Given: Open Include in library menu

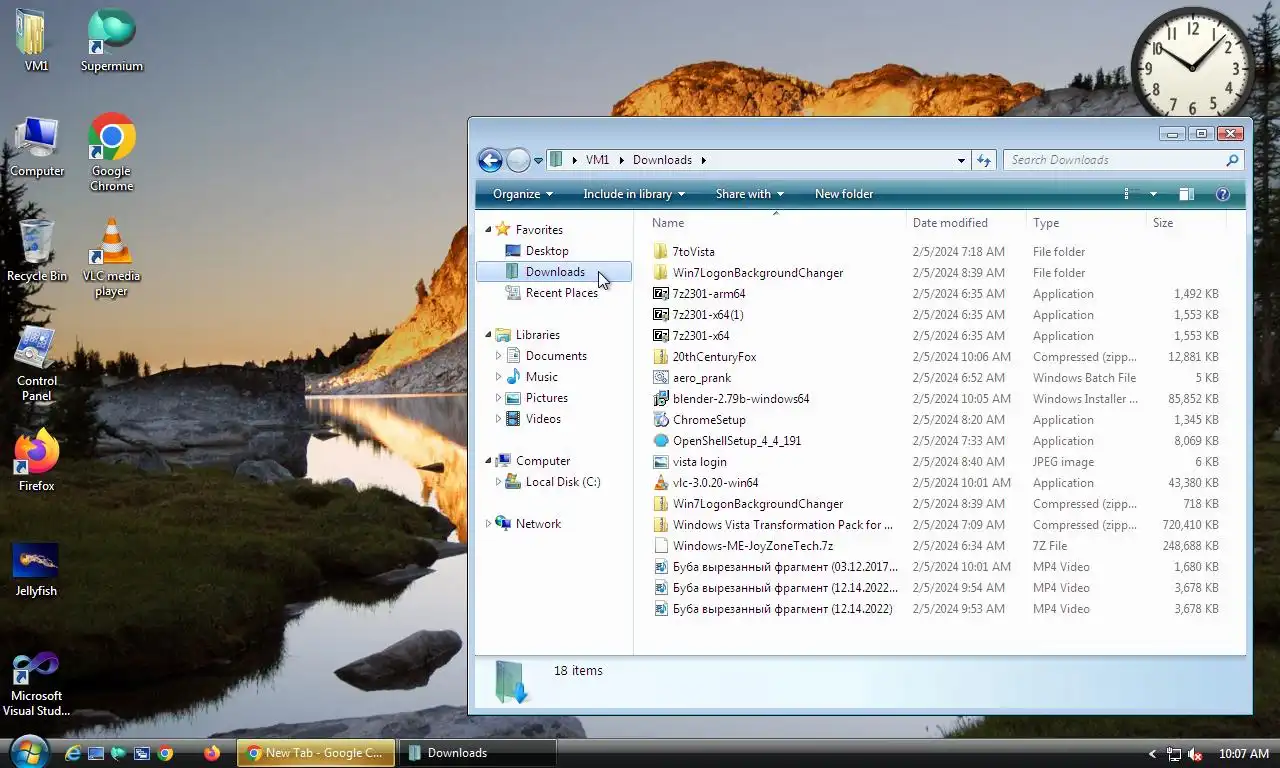Looking at the screenshot, I should tap(634, 194).
